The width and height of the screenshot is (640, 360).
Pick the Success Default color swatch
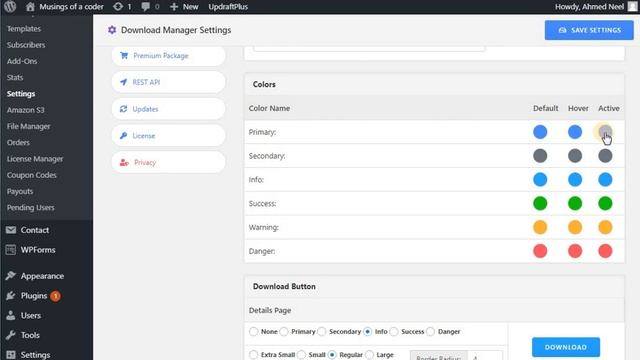coord(540,203)
